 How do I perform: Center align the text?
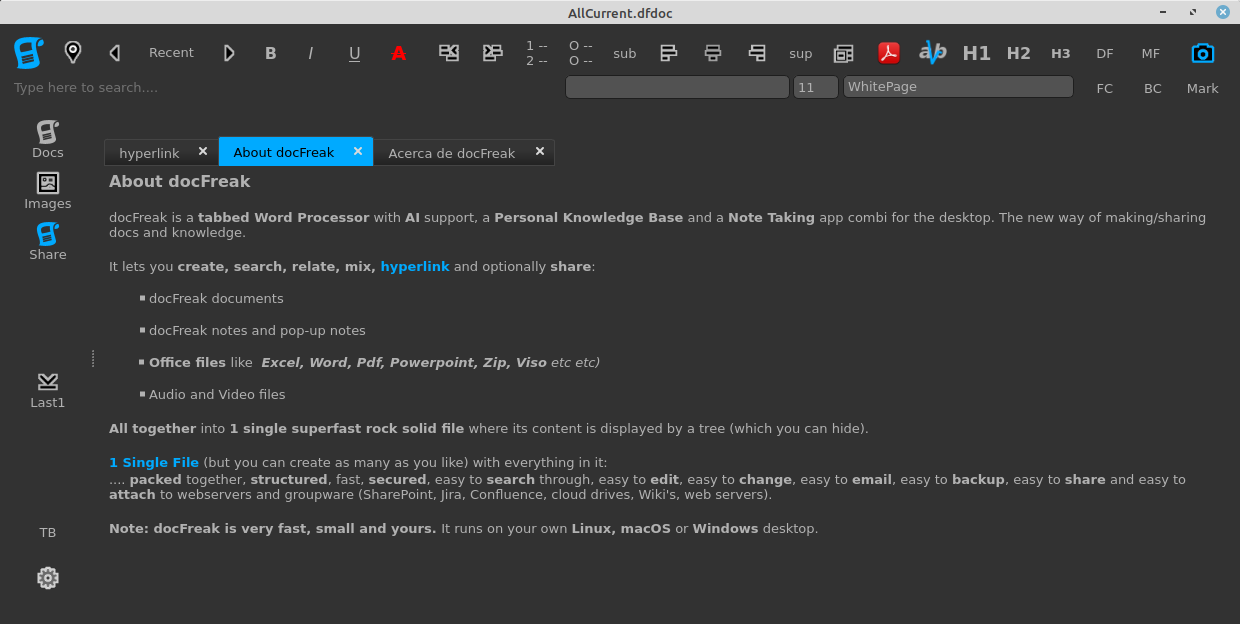click(x=713, y=53)
